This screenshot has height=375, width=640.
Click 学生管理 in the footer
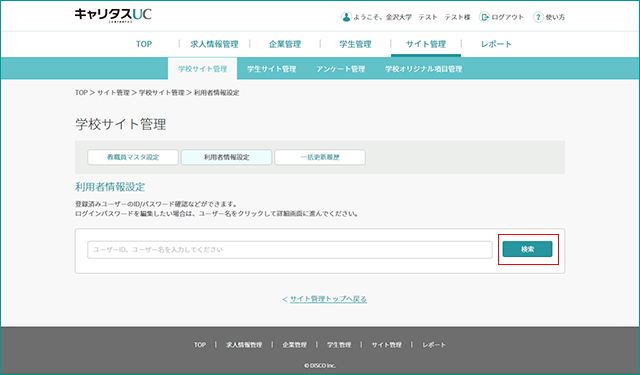pos(339,345)
